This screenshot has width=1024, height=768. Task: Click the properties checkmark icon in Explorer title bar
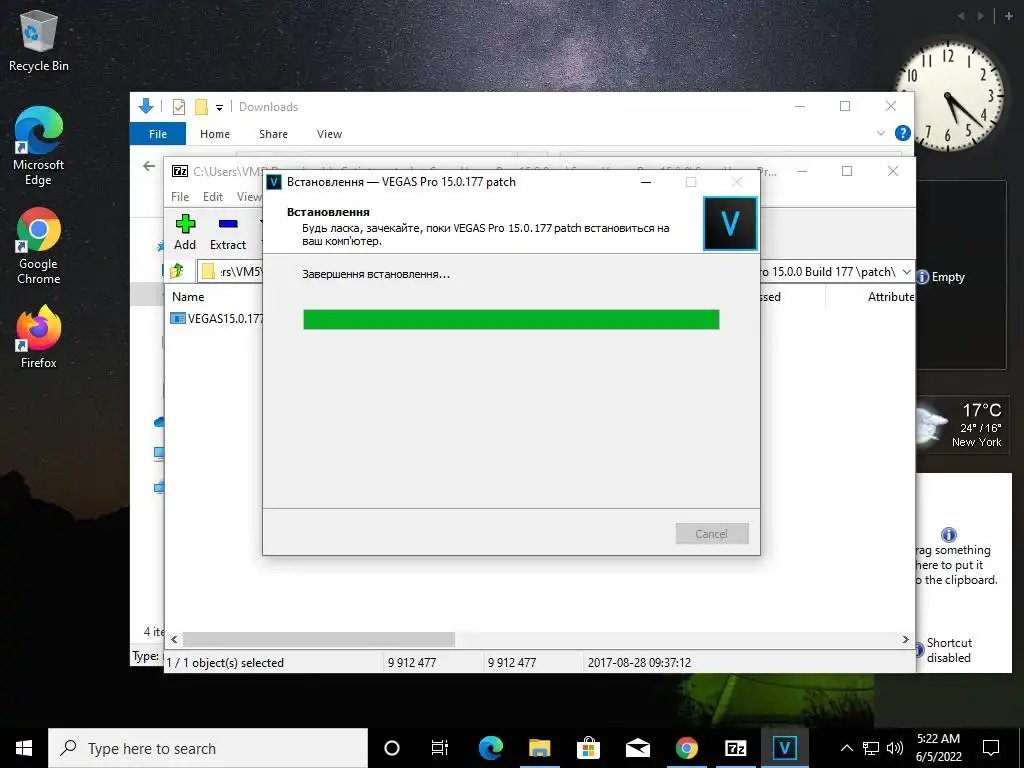tap(179, 106)
